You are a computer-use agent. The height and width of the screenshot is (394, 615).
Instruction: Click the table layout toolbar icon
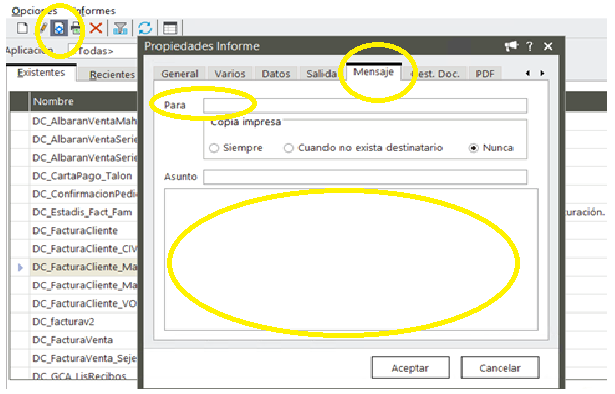tap(170, 28)
